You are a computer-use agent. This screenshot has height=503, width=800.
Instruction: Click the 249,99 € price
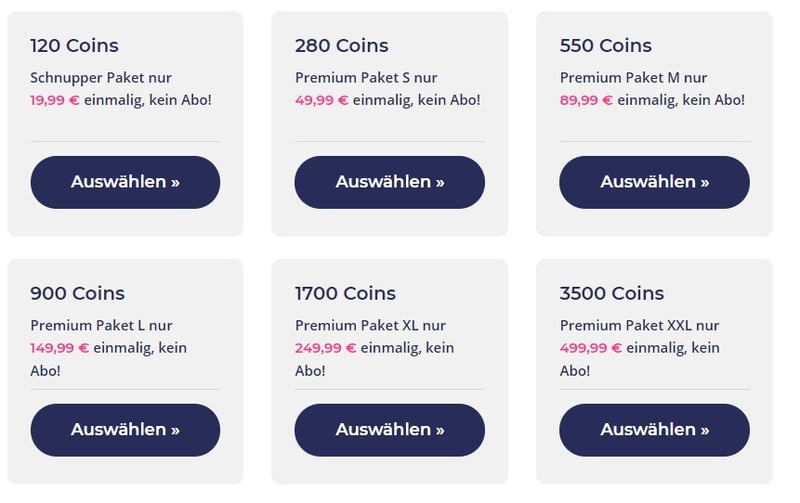click(x=326, y=348)
